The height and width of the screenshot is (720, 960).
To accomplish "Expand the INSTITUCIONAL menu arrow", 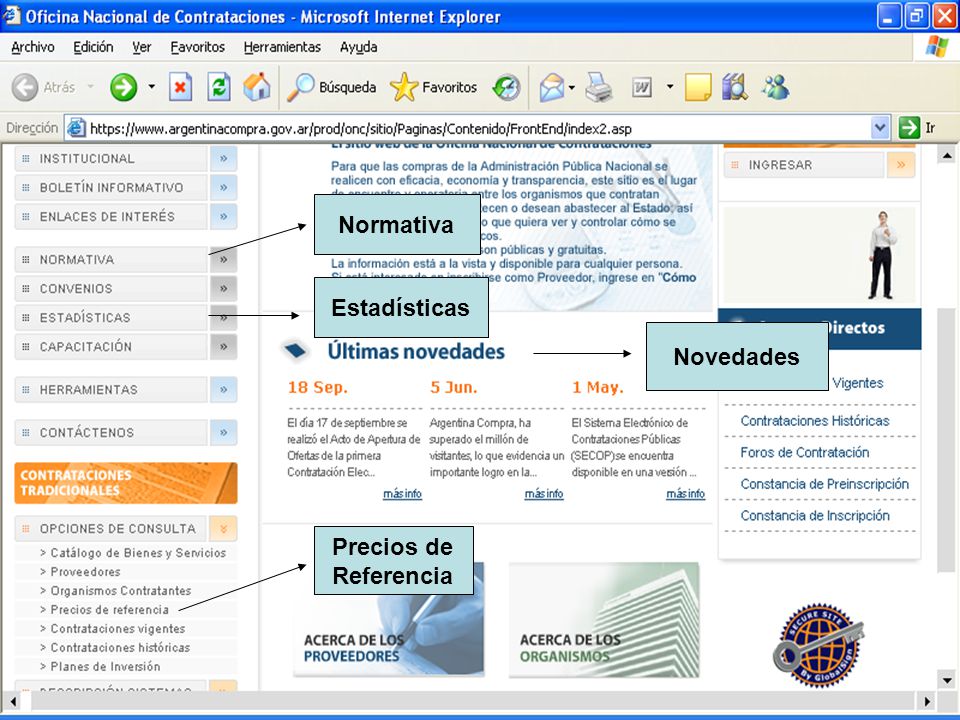I will pyautogui.click(x=223, y=159).
